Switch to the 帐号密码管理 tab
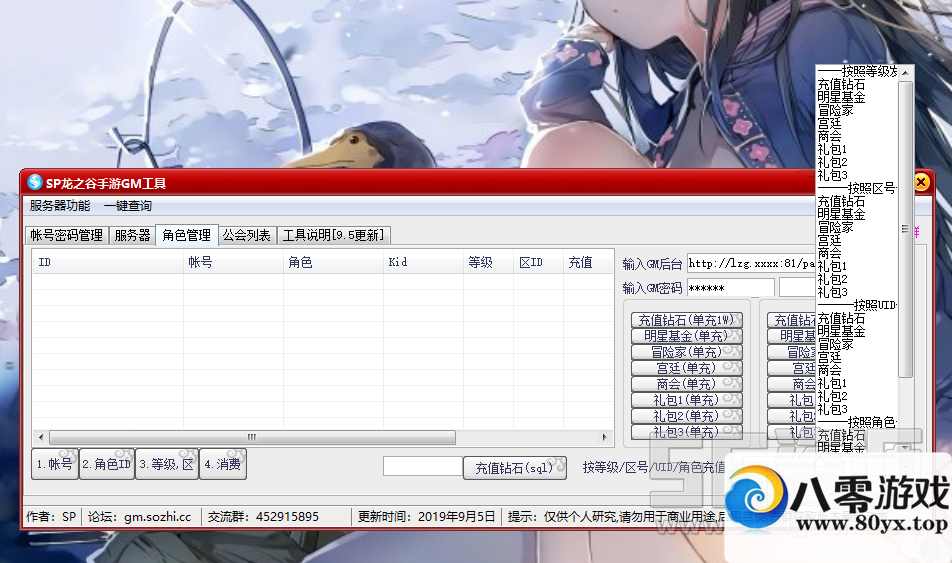 (67, 235)
